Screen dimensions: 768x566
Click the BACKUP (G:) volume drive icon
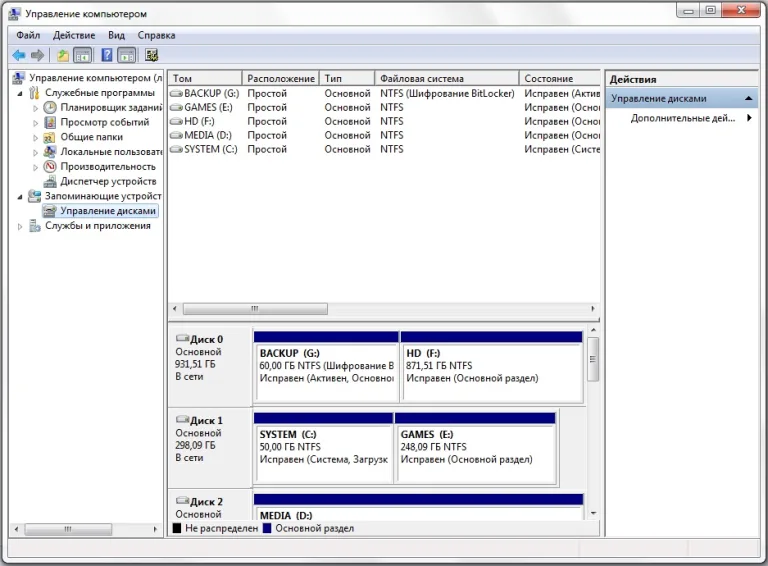(176, 93)
